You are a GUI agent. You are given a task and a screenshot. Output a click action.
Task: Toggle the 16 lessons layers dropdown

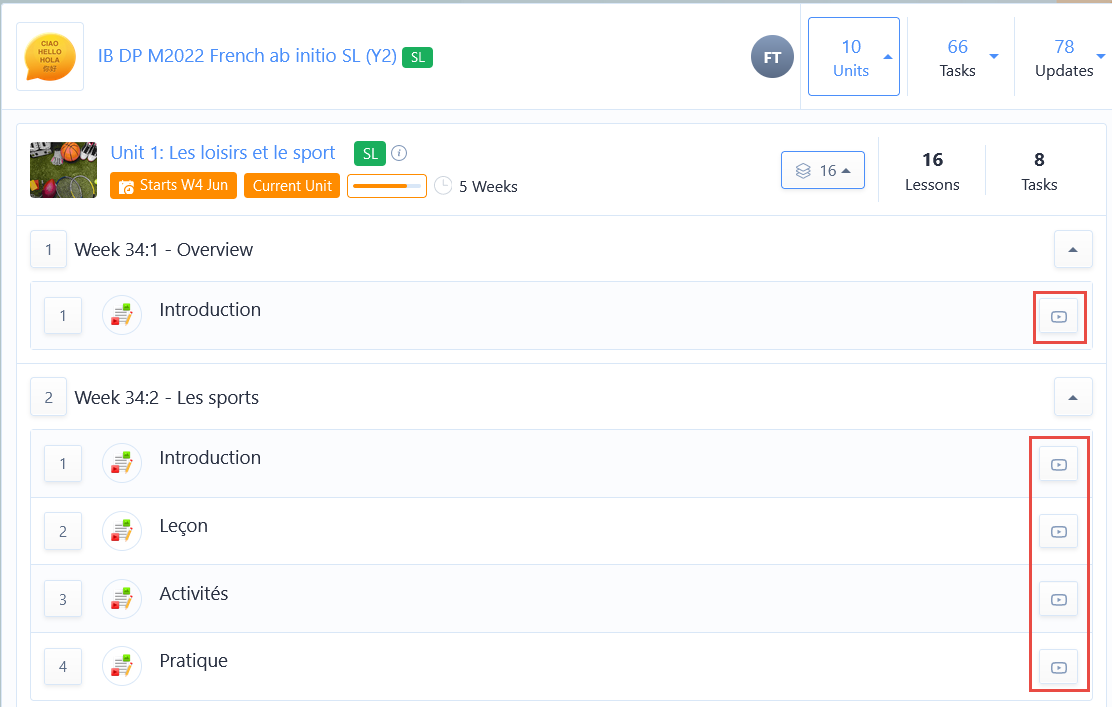tap(823, 170)
